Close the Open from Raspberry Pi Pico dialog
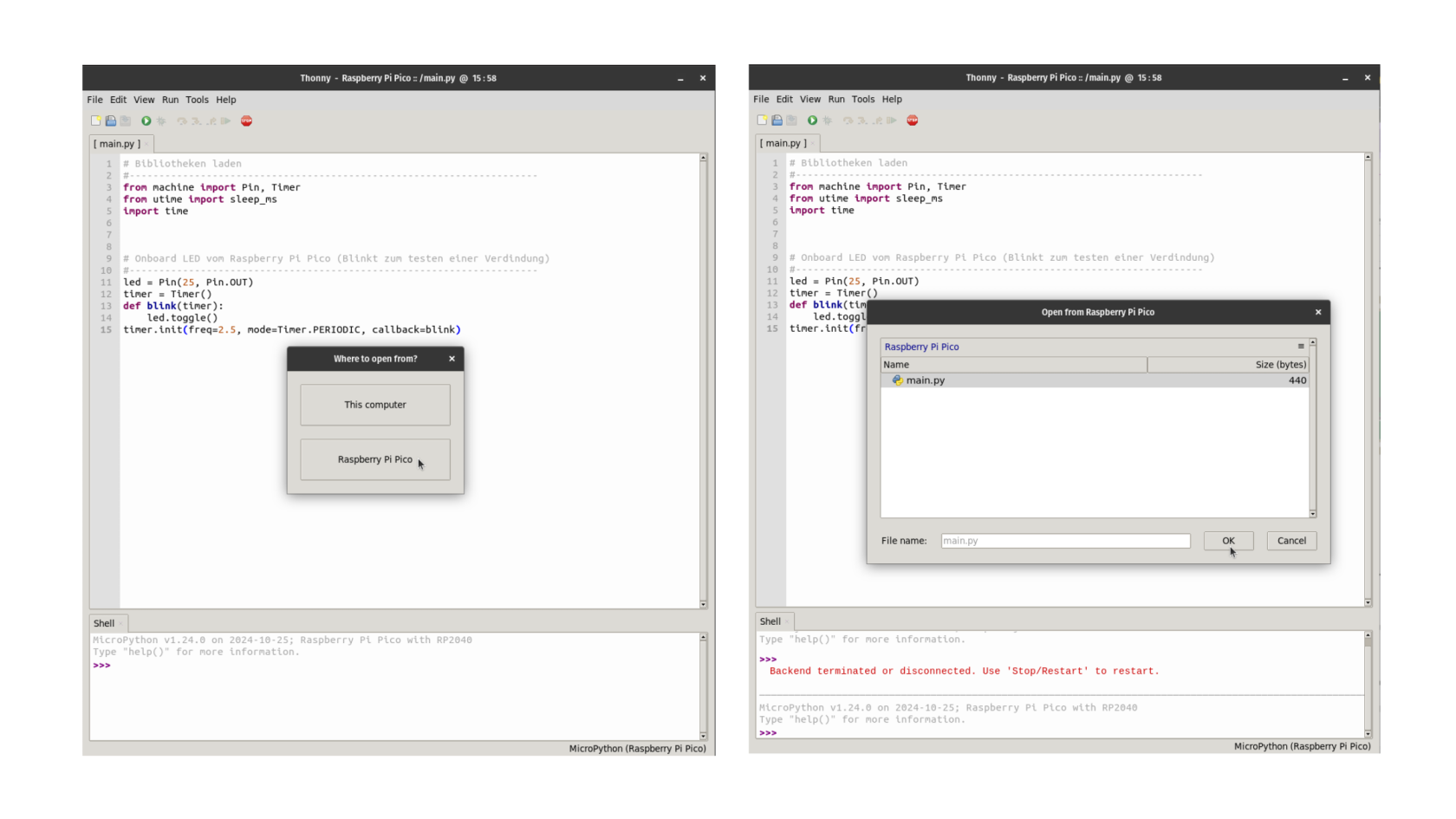This screenshot has height=819, width=1456. coord(1318,312)
